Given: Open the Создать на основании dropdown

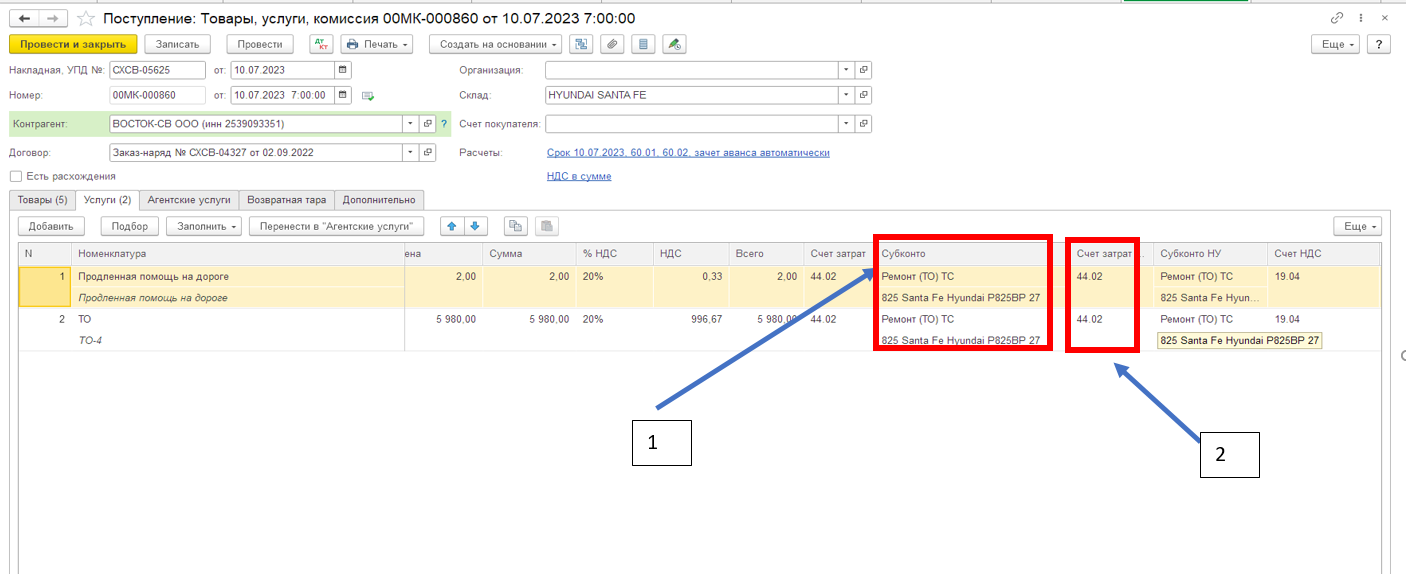Looking at the screenshot, I should click(495, 44).
